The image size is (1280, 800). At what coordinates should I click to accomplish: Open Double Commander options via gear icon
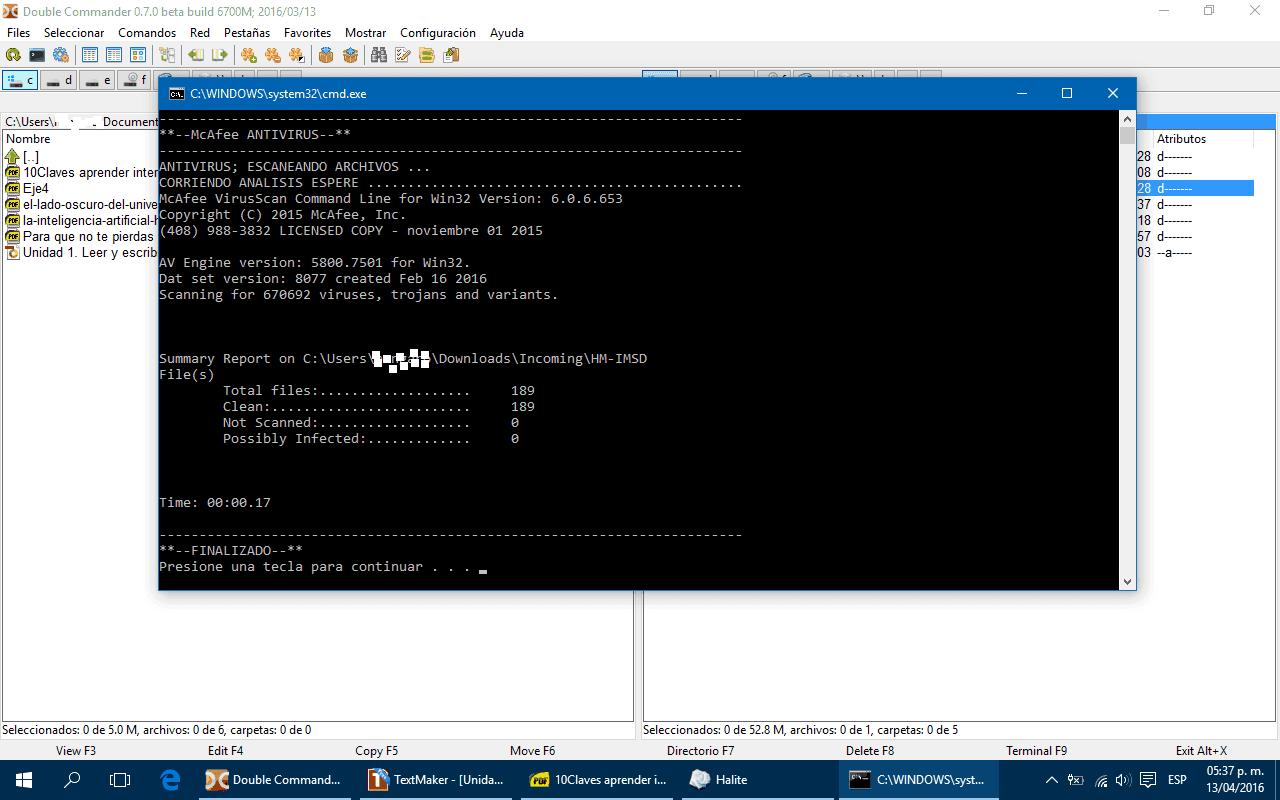pos(62,55)
